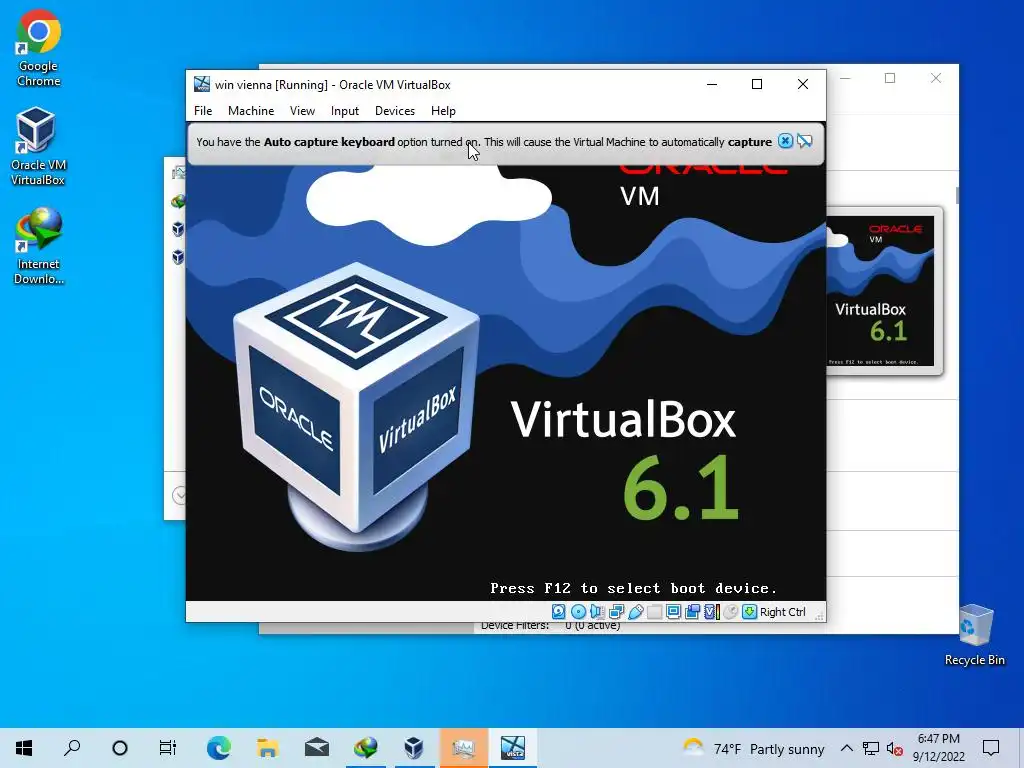Click the Auto capture keyboard notification text
Screen dimensions: 1024x768
(x=484, y=142)
